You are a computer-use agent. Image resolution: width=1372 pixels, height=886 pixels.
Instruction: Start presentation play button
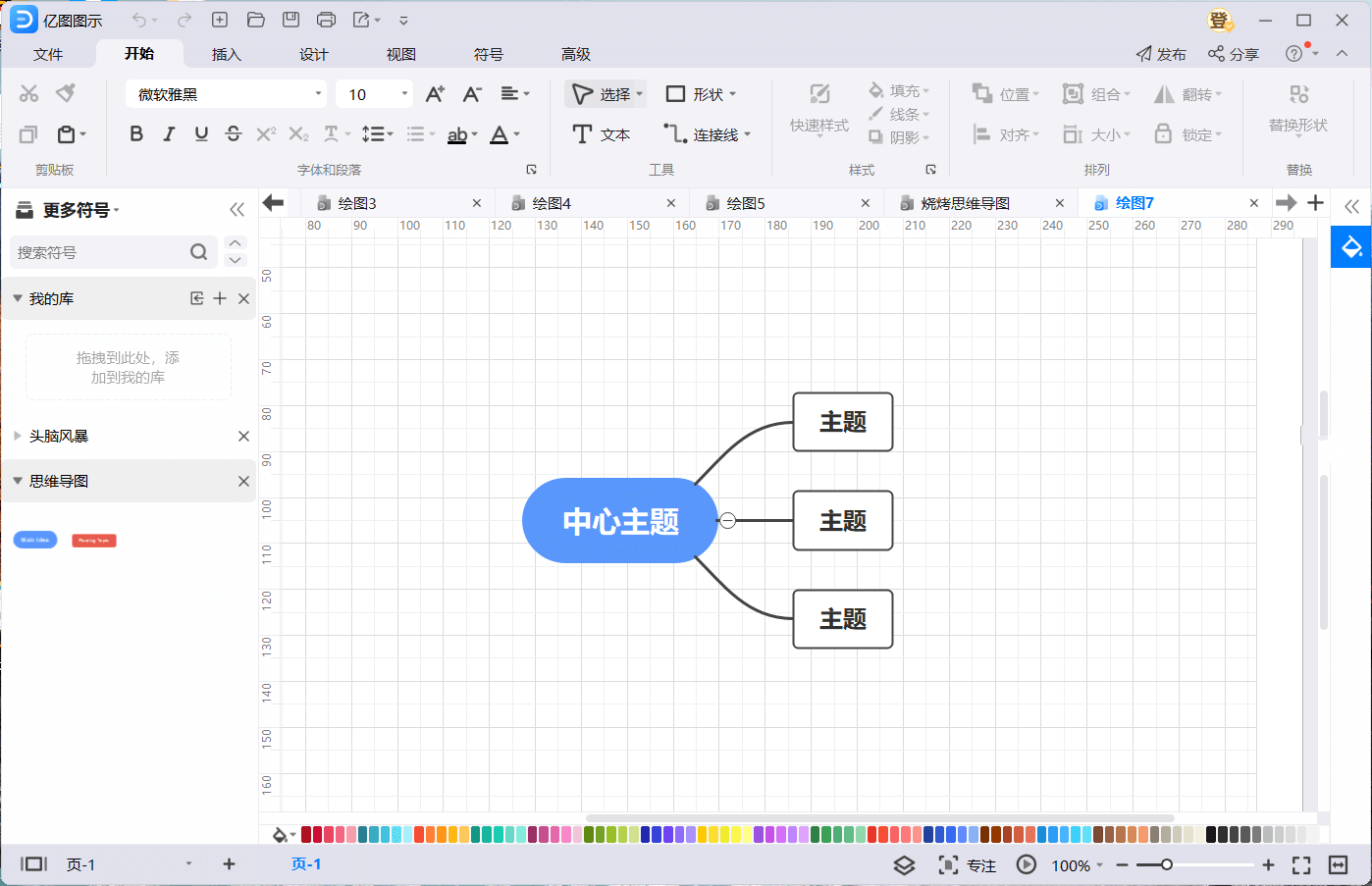1026,865
